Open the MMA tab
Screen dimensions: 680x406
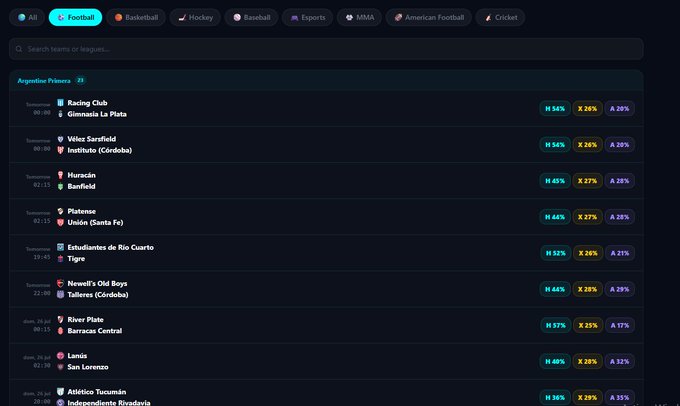[x=360, y=17]
